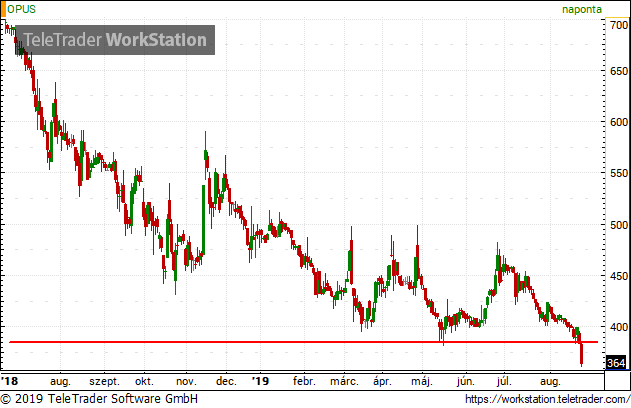Image resolution: width=631 pixels, height=408 pixels.
Task: Click the OPUS ticker label
Action: tap(21, 9)
